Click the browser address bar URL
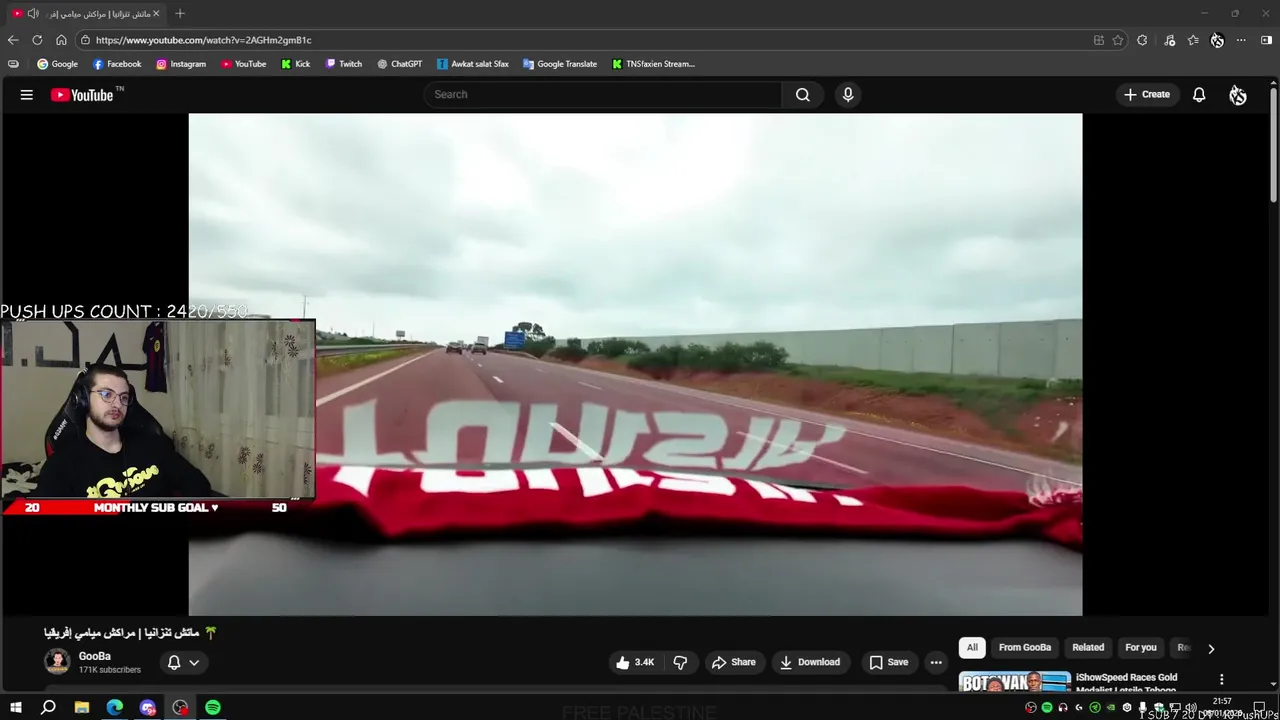The image size is (1280, 720). 203,40
